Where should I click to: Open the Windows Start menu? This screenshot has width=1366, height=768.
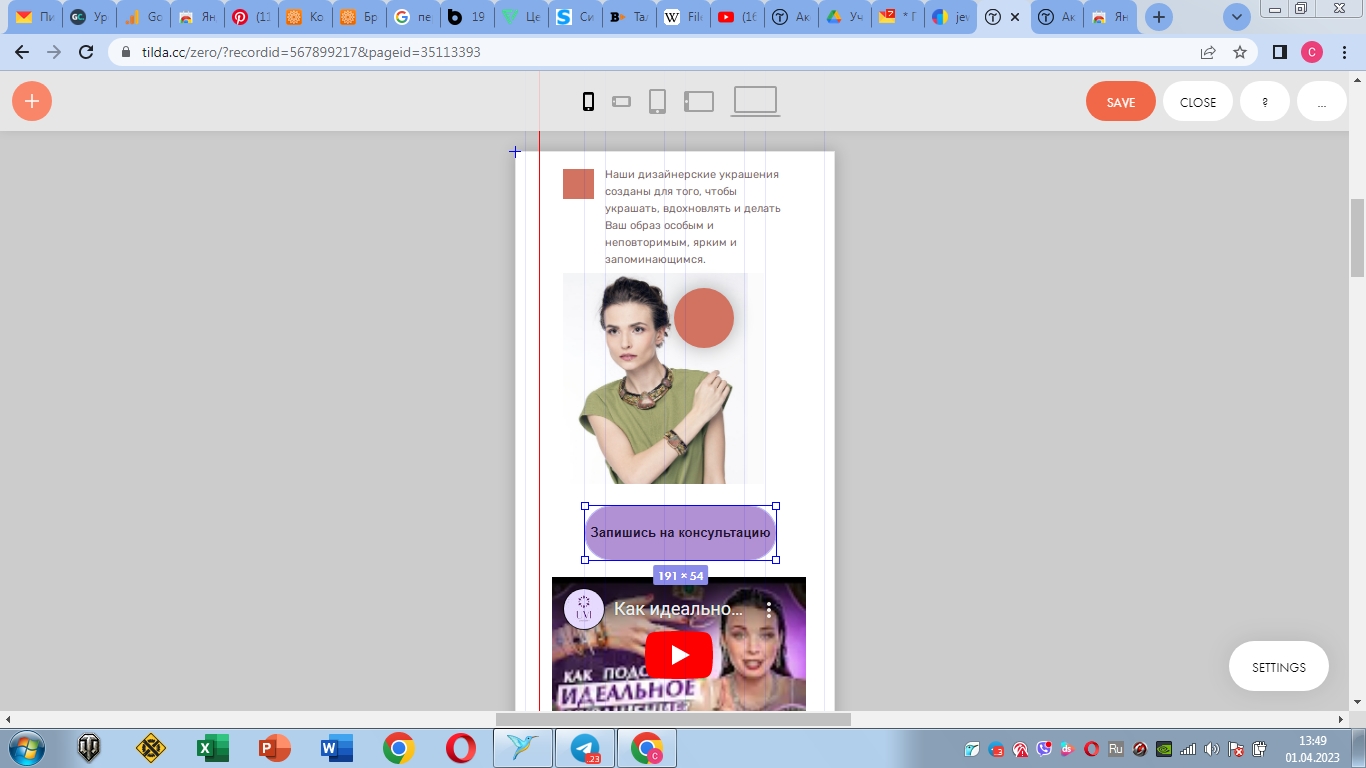point(25,748)
